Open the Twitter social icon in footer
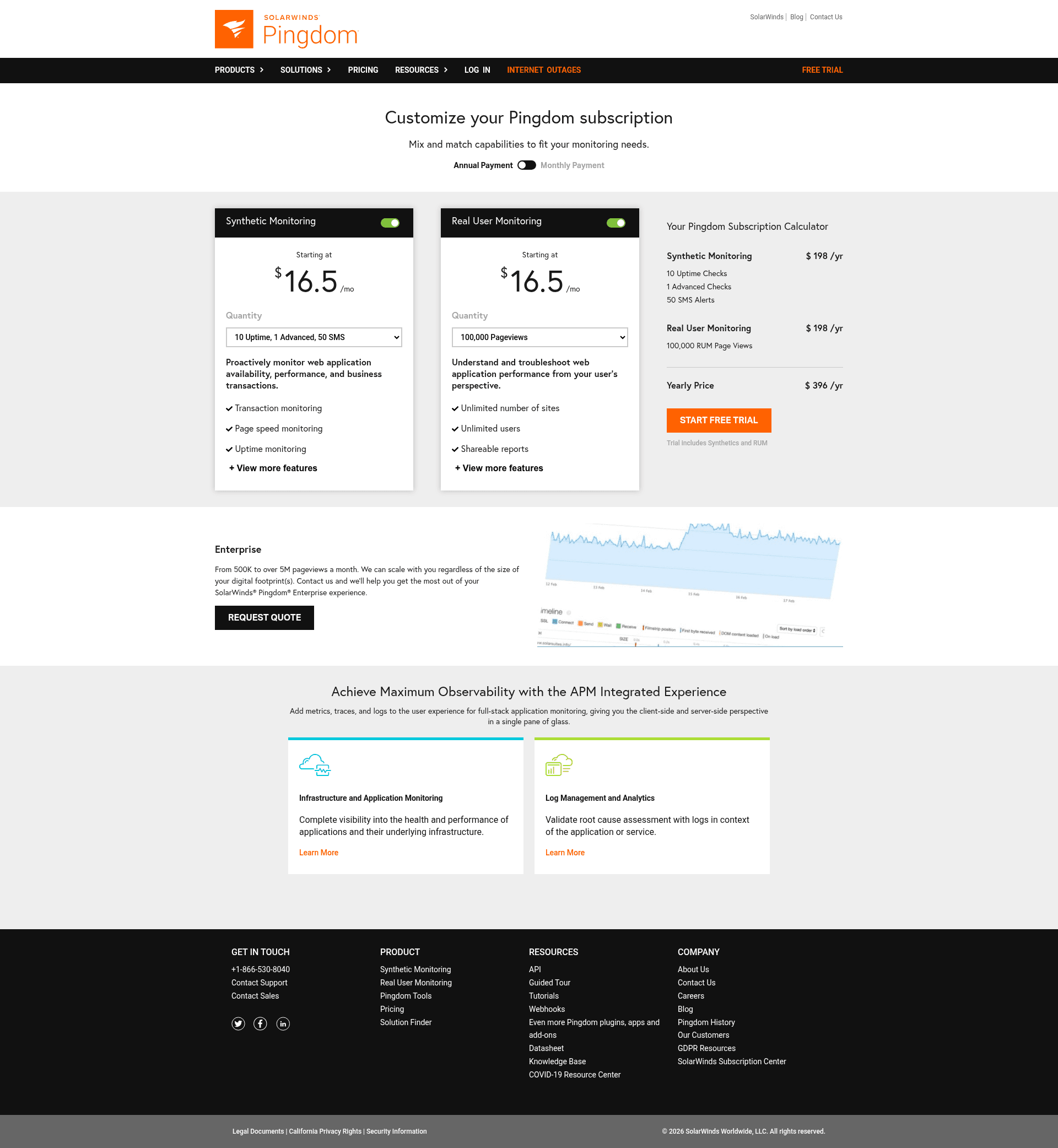Viewport: 1058px width, 1148px height. point(238,1024)
